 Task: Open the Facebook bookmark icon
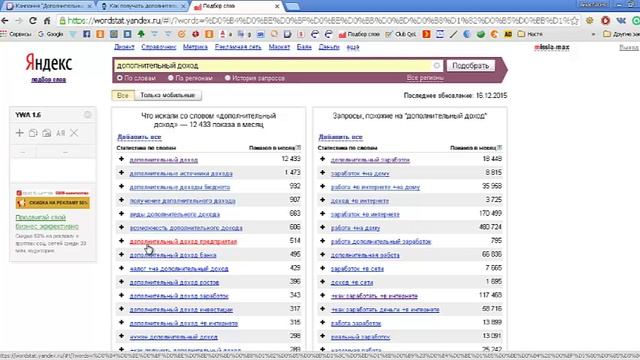[87, 34]
